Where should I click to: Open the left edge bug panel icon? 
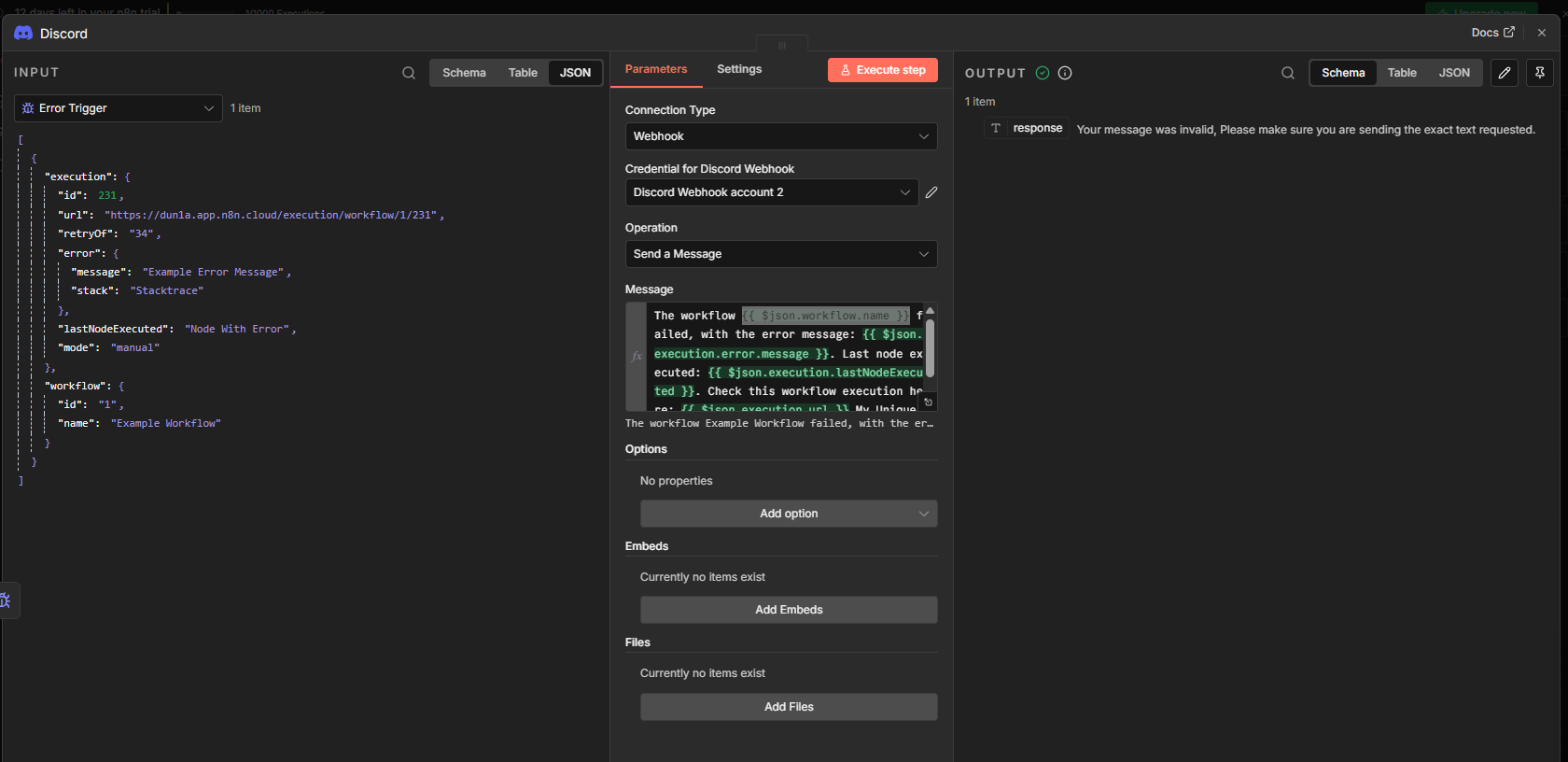(6, 600)
